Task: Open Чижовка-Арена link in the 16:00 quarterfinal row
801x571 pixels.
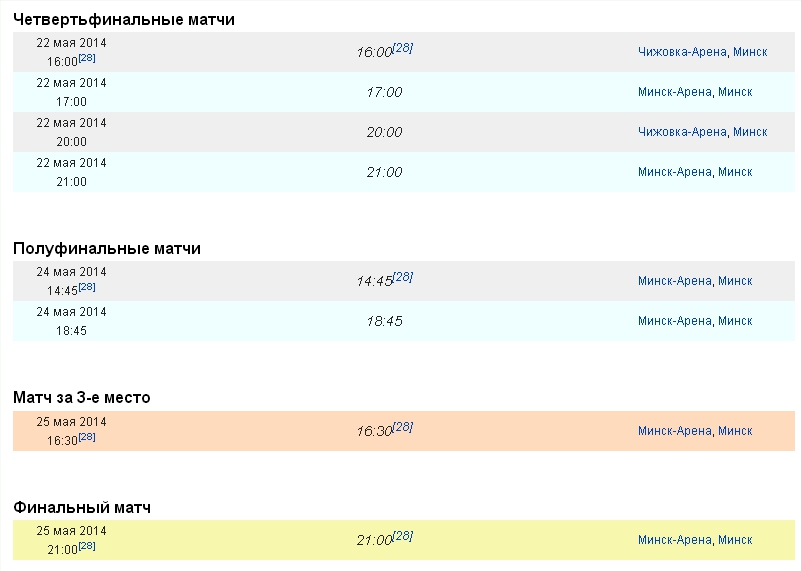Action: point(682,52)
